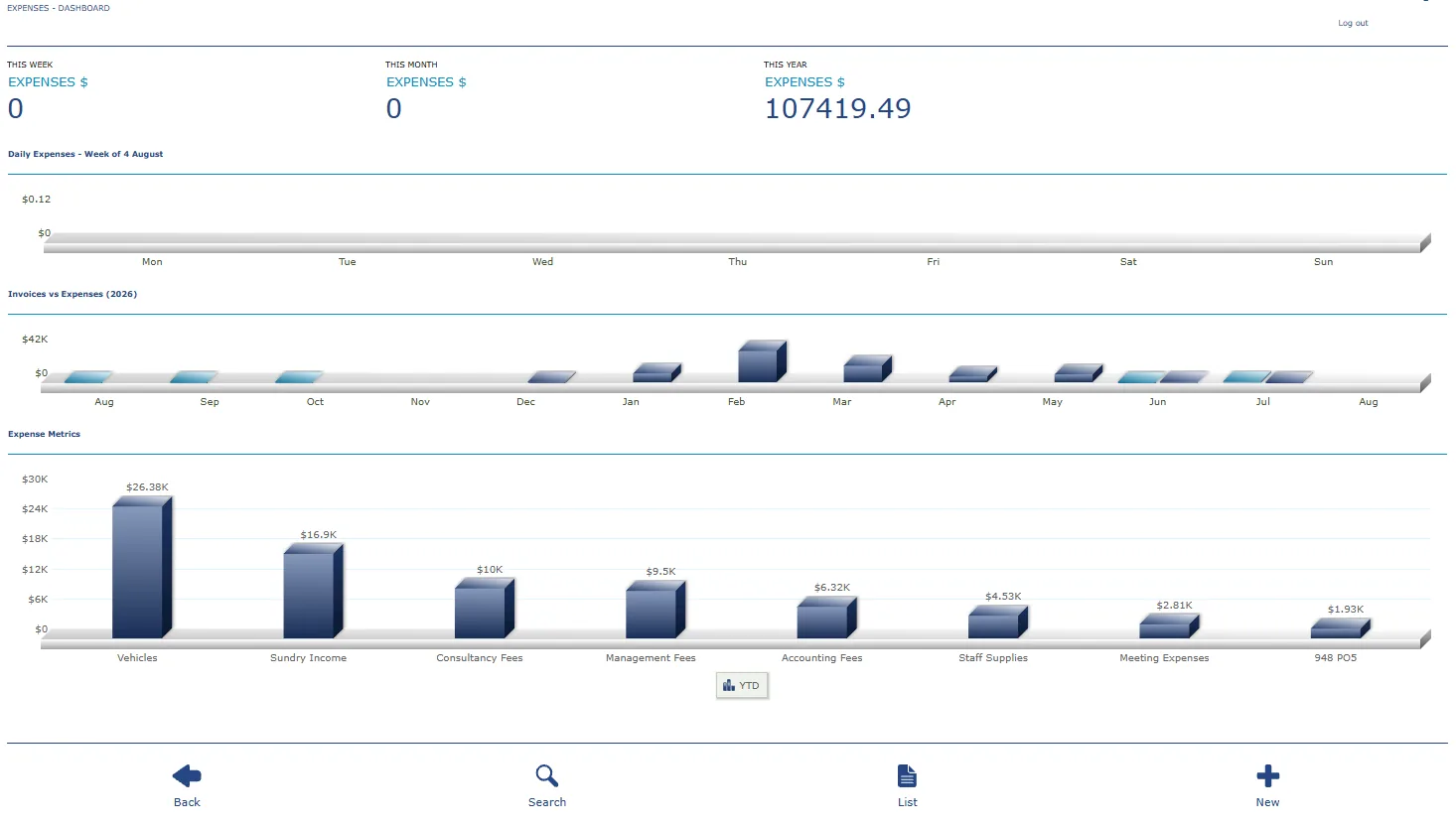
Task: Click the THIS MONTH heading
Action: coord(411,65)
